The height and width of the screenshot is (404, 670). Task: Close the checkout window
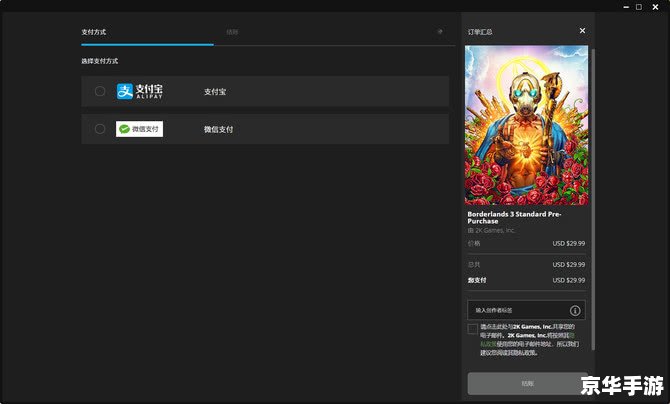655,7
